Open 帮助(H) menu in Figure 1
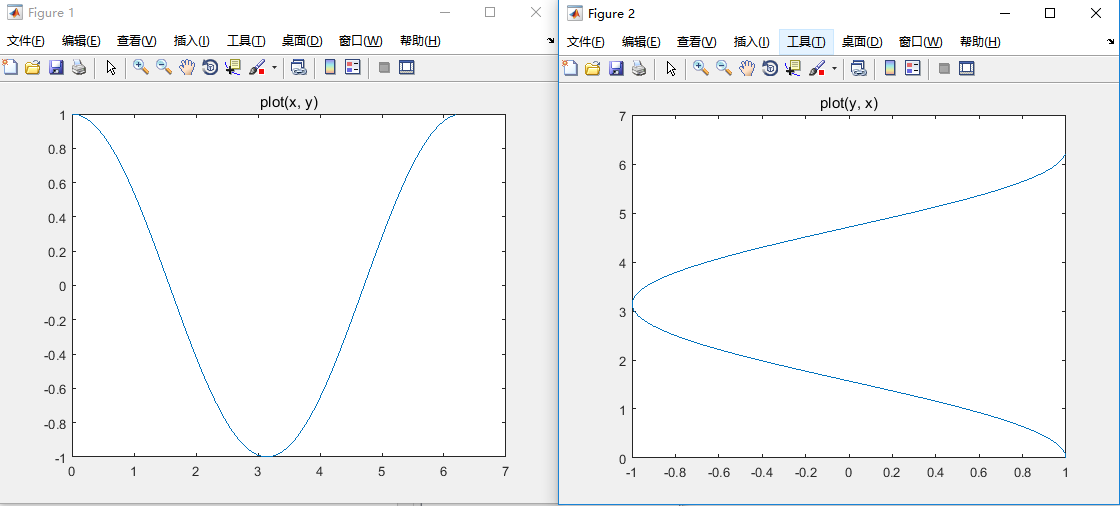The width and height of the screenshot is (1120, 506). point(420,41)
